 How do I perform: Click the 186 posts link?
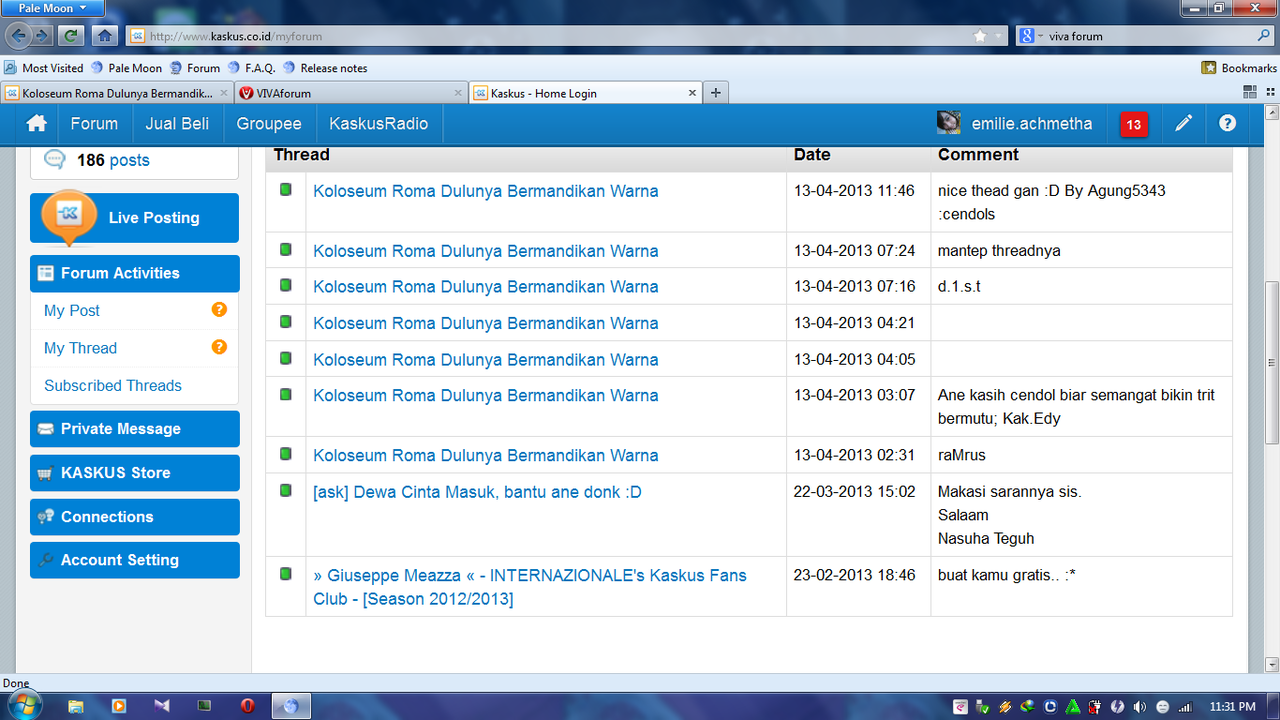pos(113,160)
